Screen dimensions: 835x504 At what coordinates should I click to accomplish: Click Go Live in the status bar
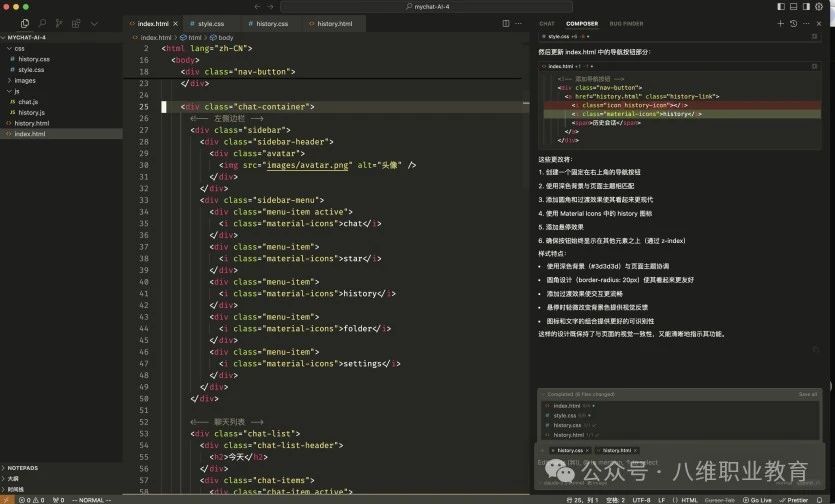(x=760, y=499)
